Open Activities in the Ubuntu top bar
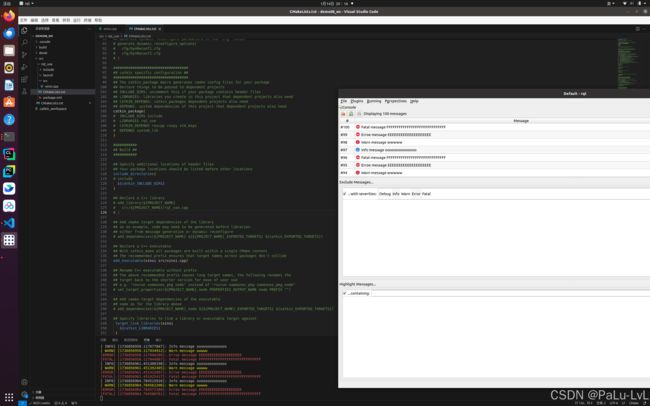Screen dimensions: 650x406 point(7,3)
